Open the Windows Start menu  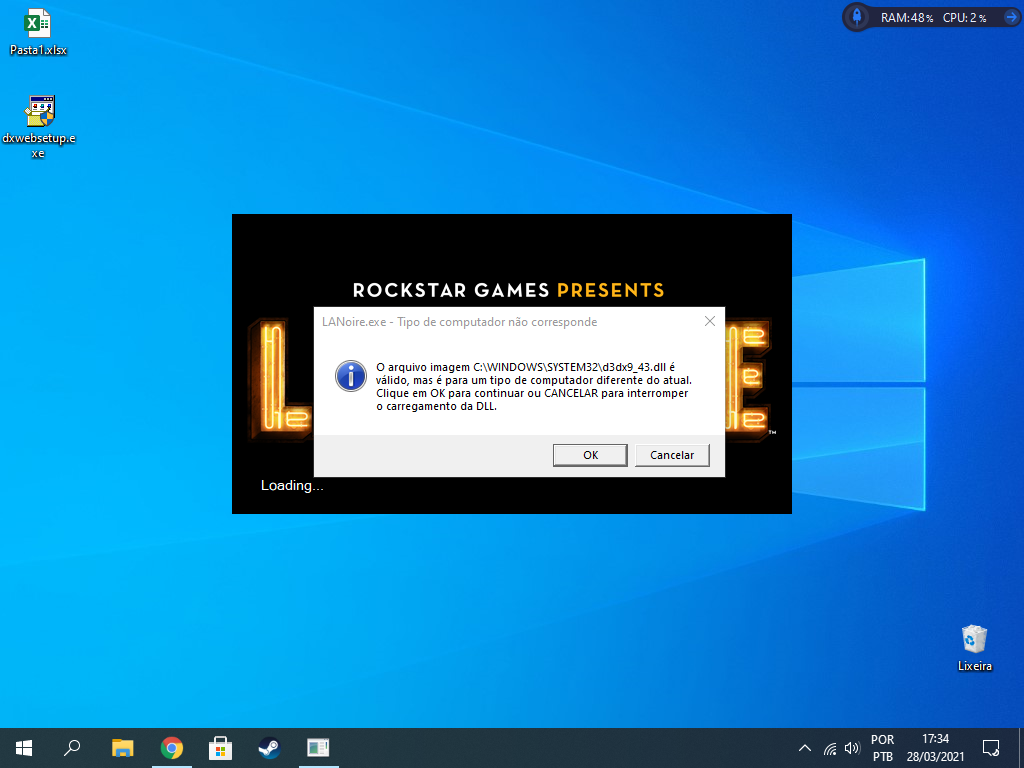[x=24, y=748]
